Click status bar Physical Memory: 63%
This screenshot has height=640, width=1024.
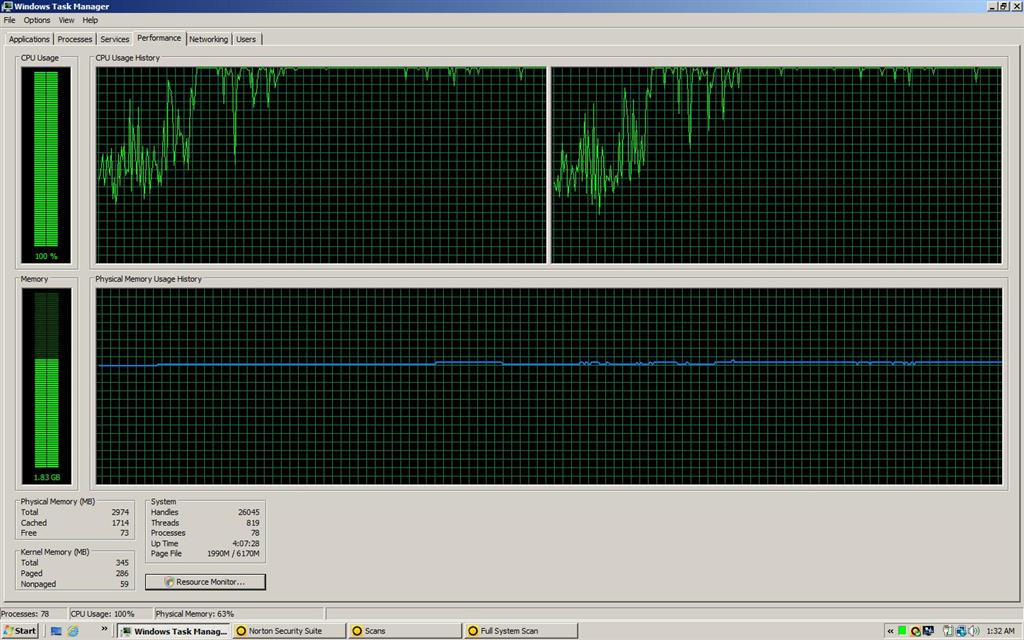[x=195, y=614]
